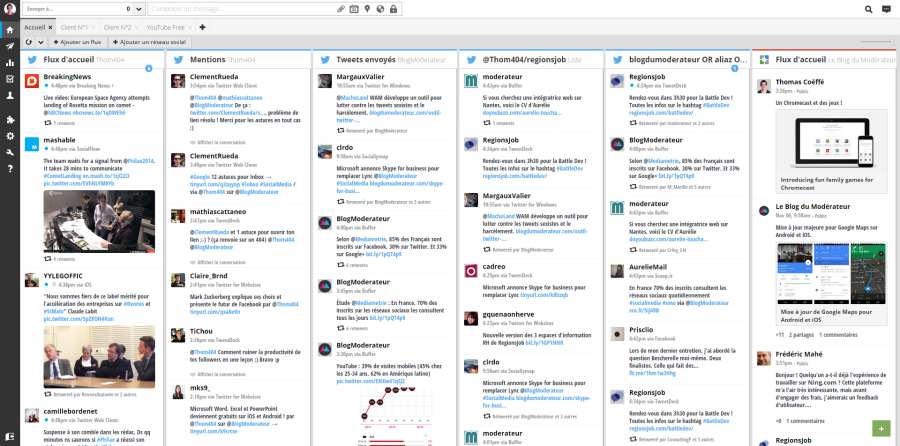Click retweet icon under BreakingNews tweet

click(x=48, y=123)
